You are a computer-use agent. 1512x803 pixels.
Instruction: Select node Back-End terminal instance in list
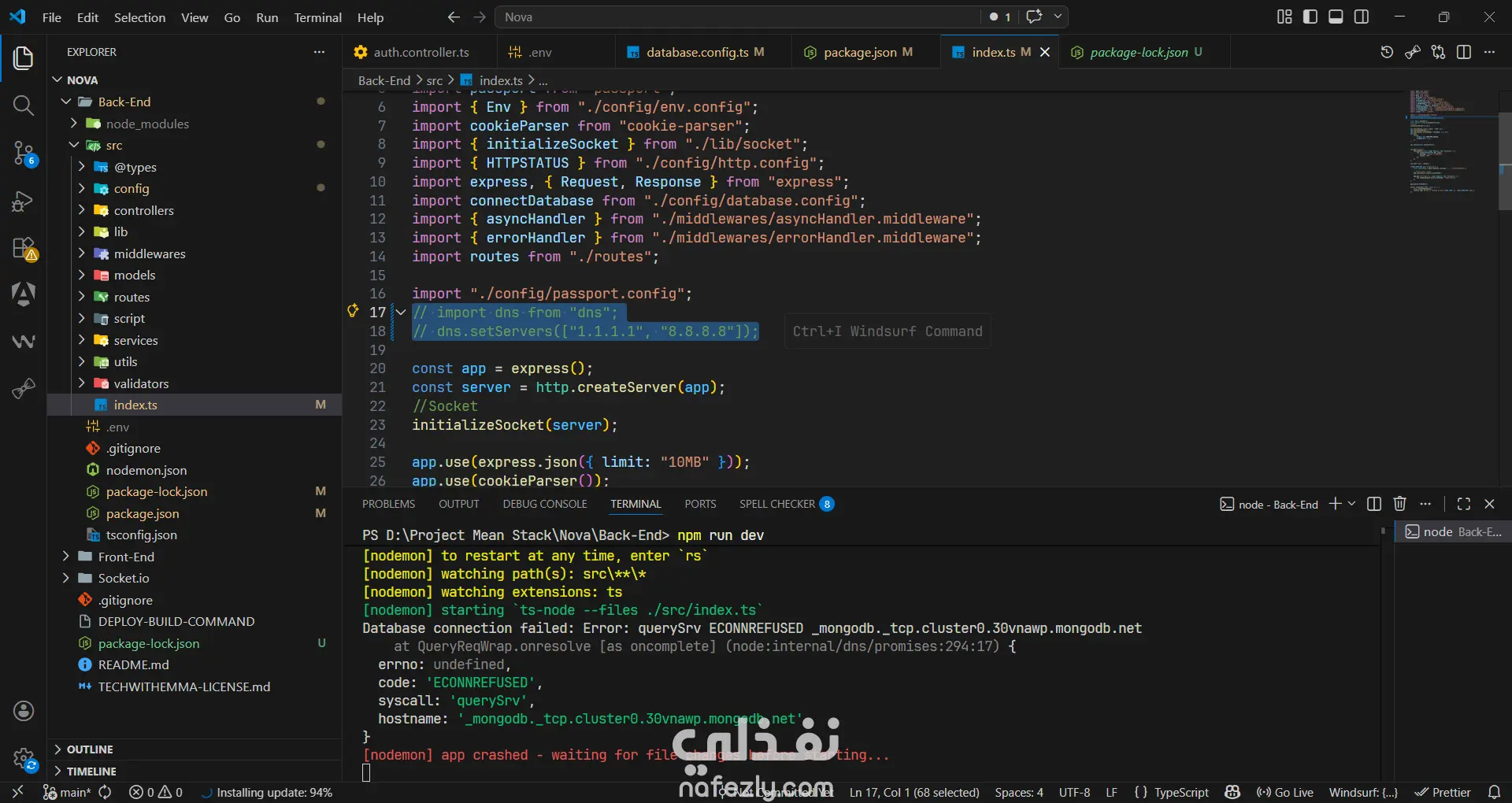(x=1453, y=532)
